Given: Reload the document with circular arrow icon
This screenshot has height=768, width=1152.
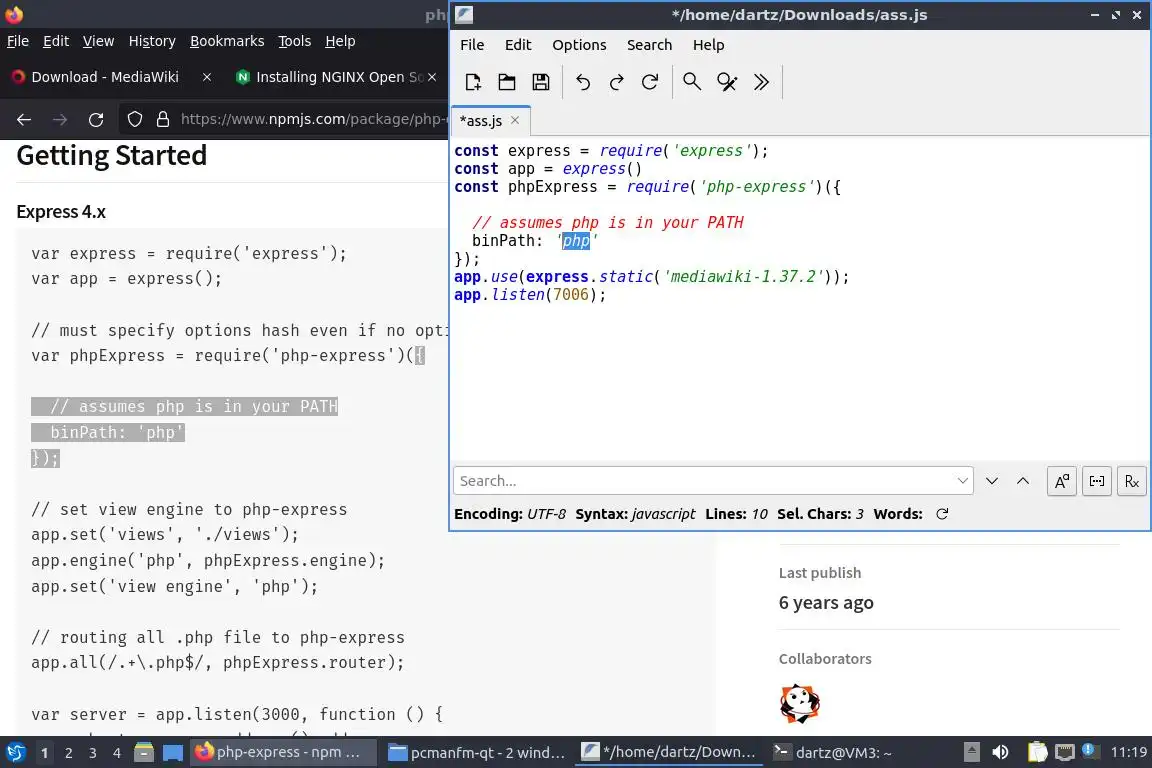Looking at the screenshot, I should [650, 82].
